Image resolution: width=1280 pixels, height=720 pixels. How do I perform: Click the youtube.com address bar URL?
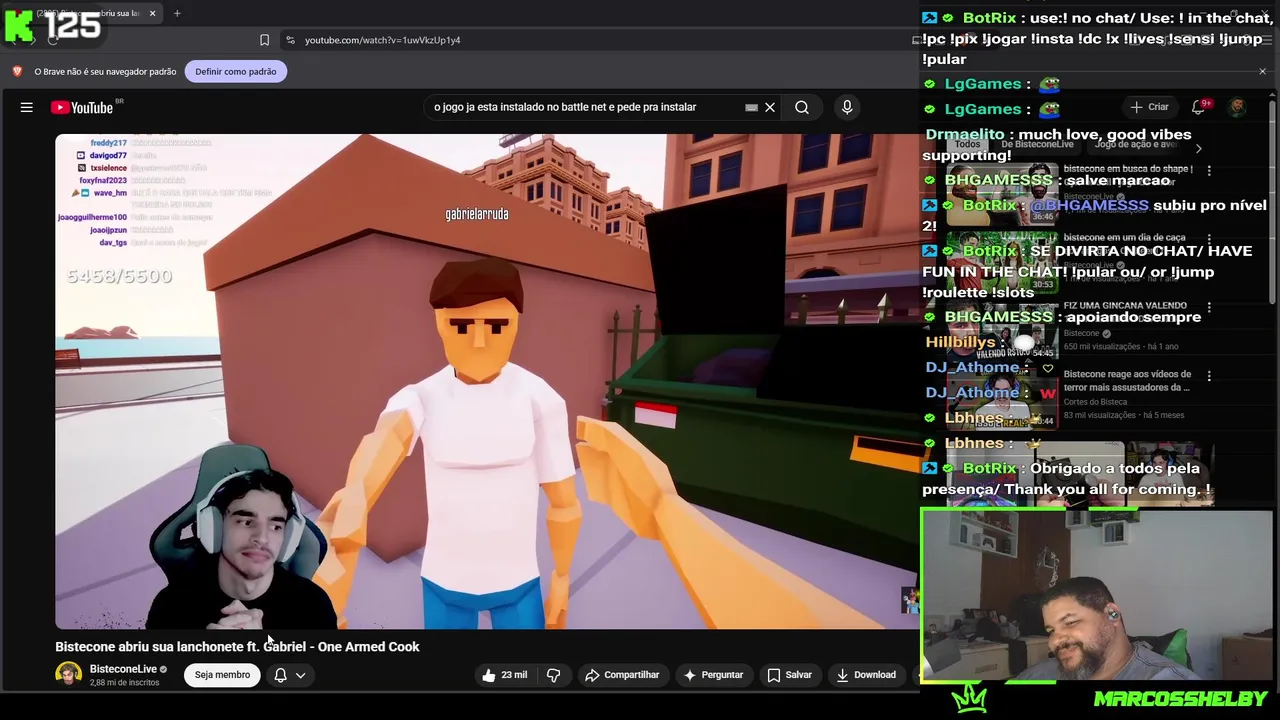tap(382, 40)
